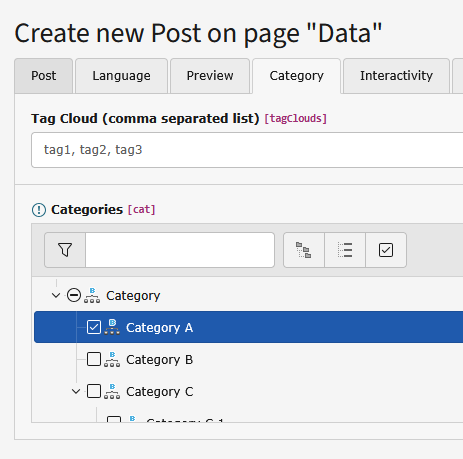Screen dimensions: 463x459
Task: Open the Preview tab
Action: pos(210,76)
